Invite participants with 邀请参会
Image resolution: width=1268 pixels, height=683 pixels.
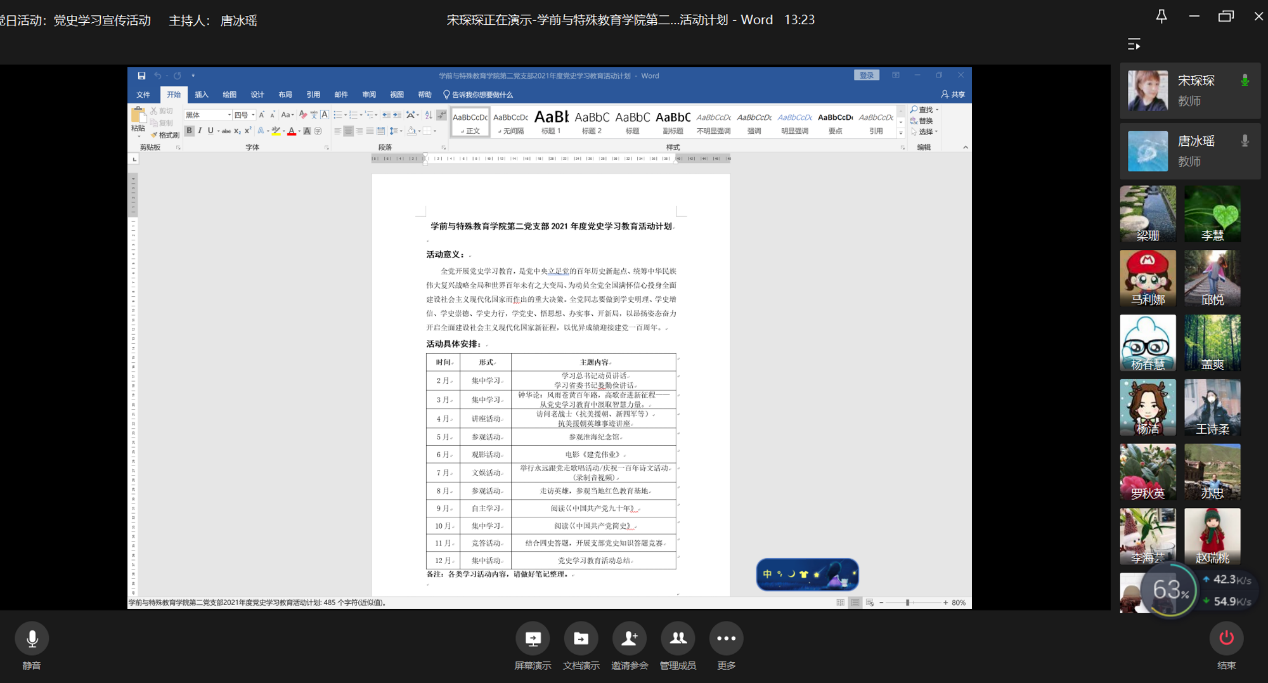629,639
